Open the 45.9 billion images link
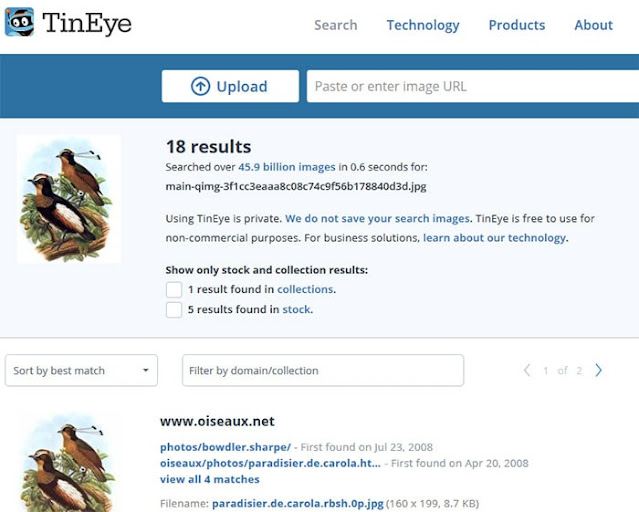Image resolution: width=639 pixels, height=512 pixels. (x=287, y=167)
